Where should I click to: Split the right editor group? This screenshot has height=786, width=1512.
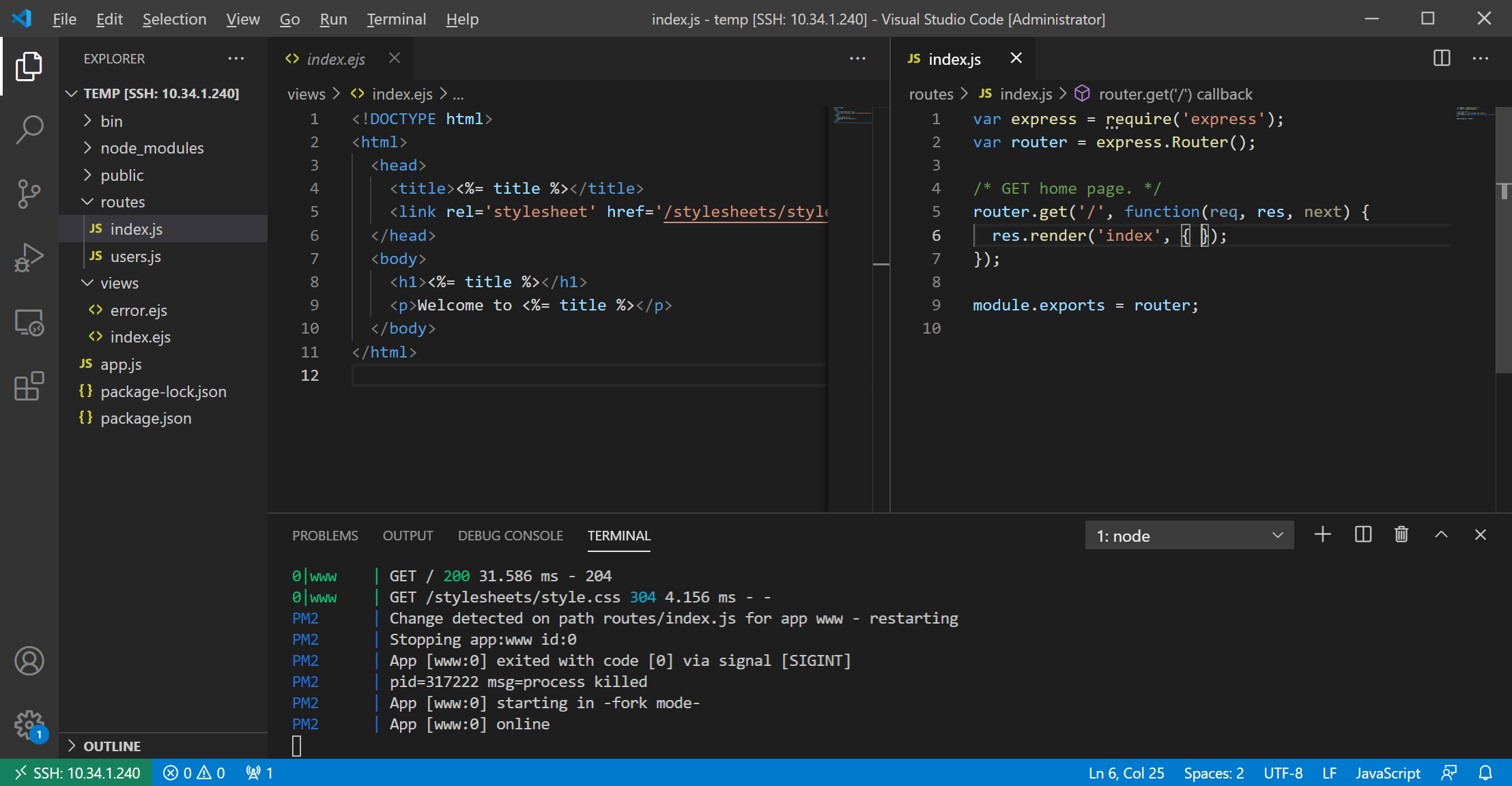click(1441, 59)
